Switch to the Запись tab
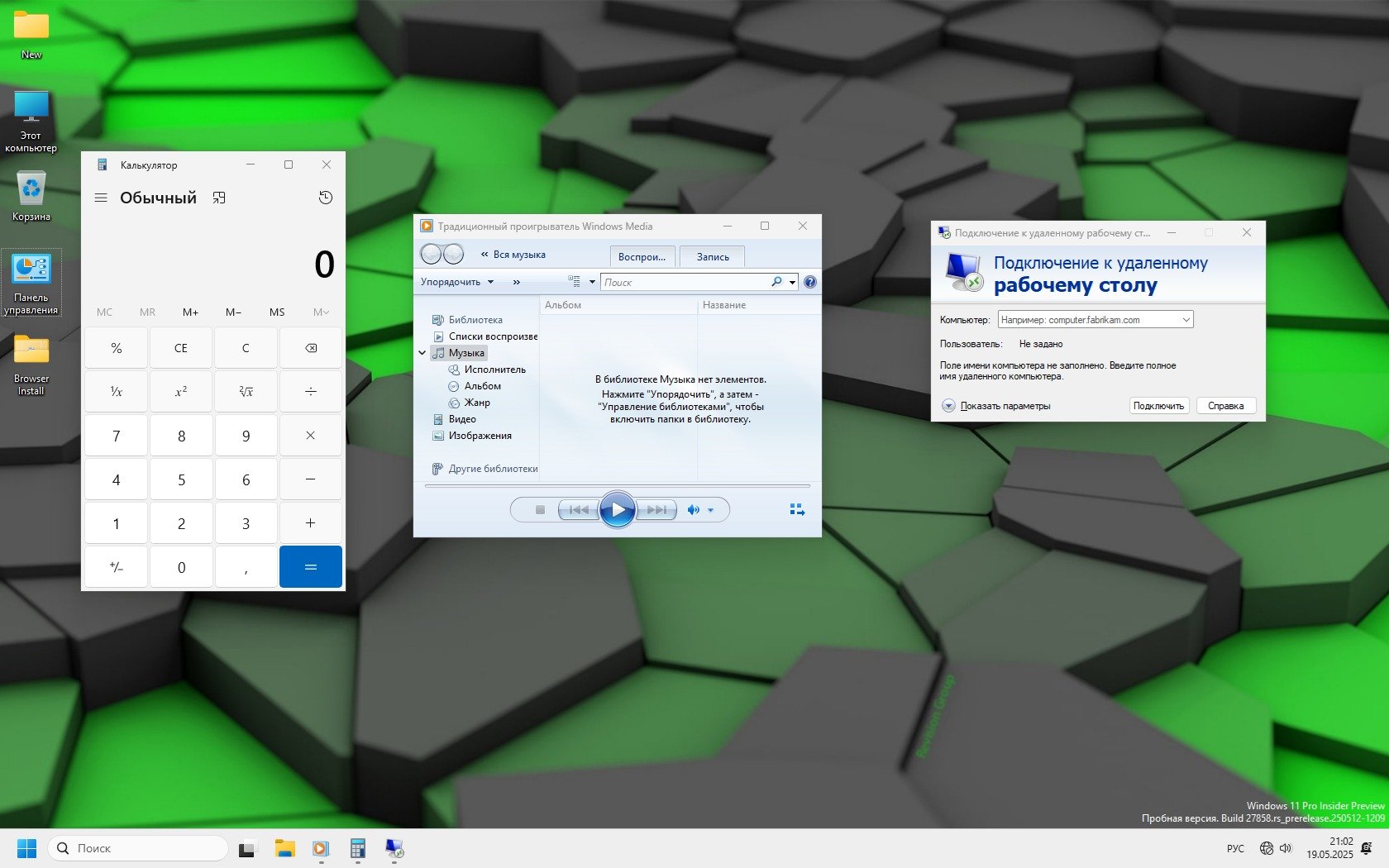 pyautogui.click(x=712, y=257)
